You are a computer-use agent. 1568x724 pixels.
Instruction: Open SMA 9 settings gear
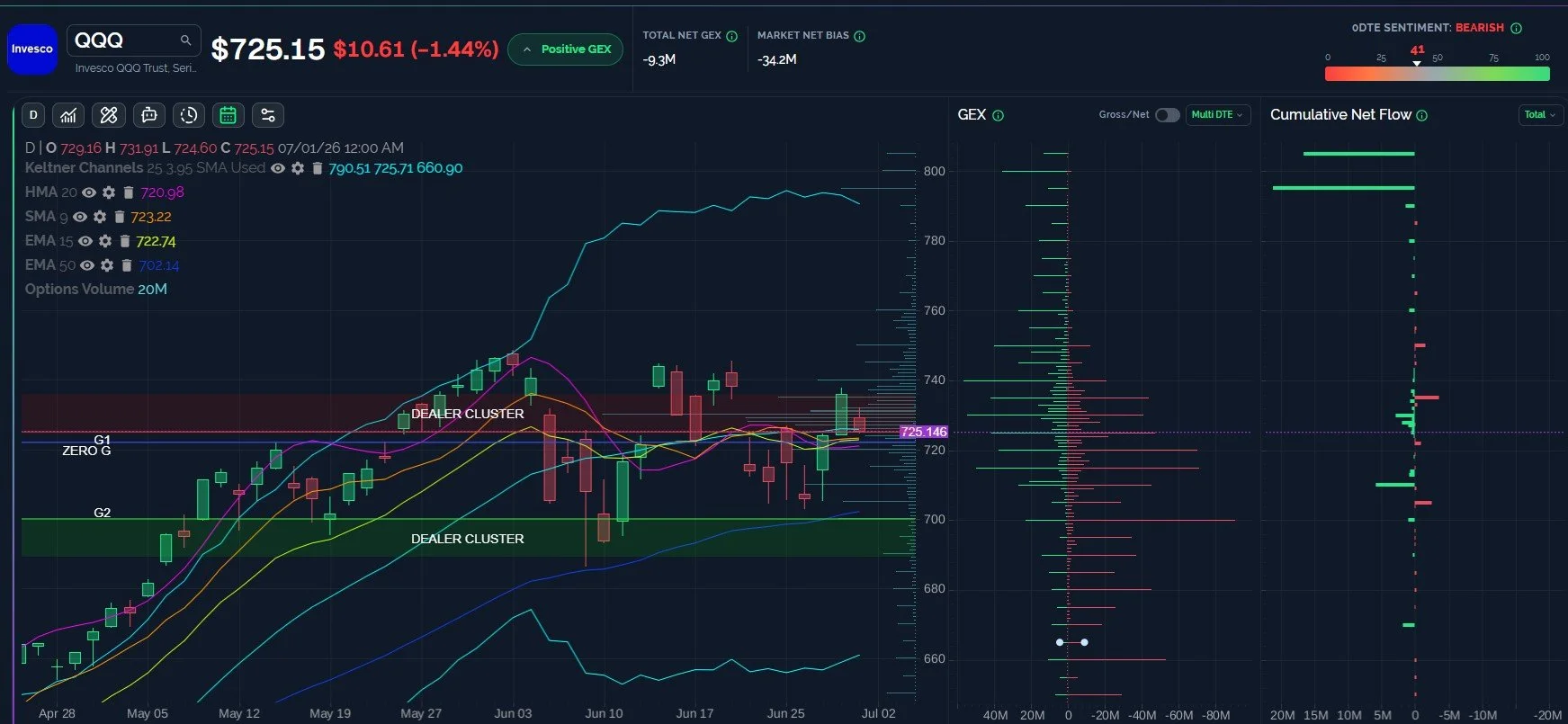click(x=100, y=217)
